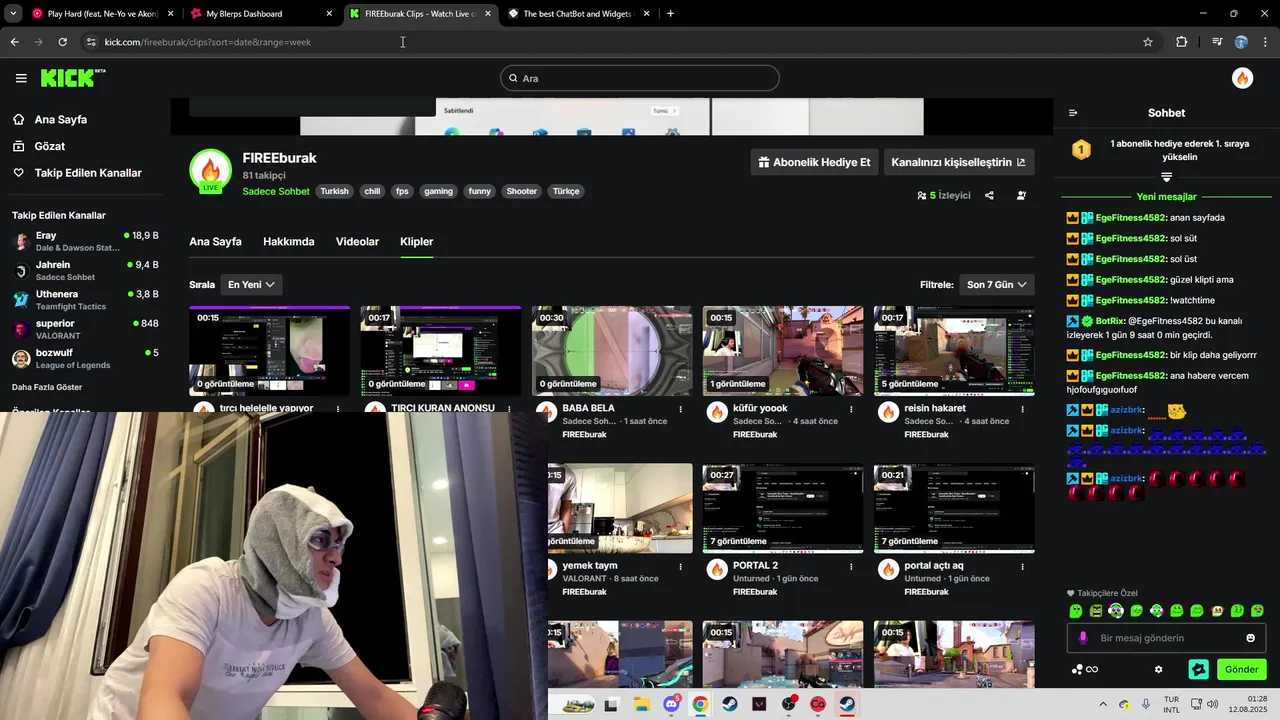Open a new browser tab
This screenshot has width=1280, height=720.
coord(670,14)
